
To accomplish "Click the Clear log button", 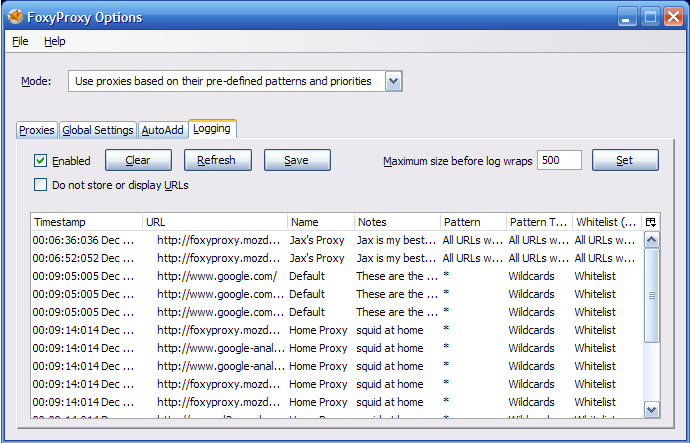I will pos(138,160).
